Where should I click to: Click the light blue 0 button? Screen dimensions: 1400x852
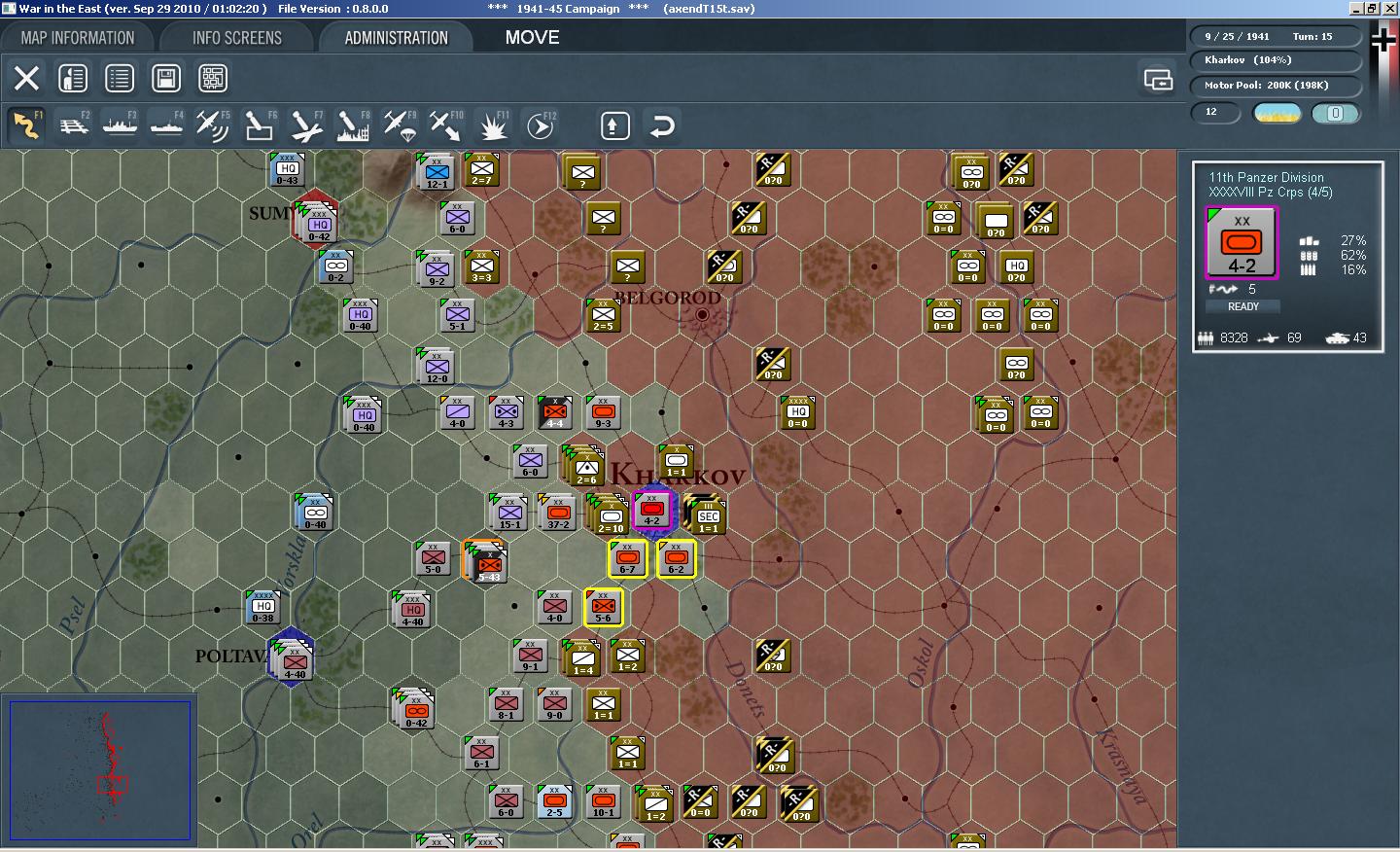[x=1335, y=113]
